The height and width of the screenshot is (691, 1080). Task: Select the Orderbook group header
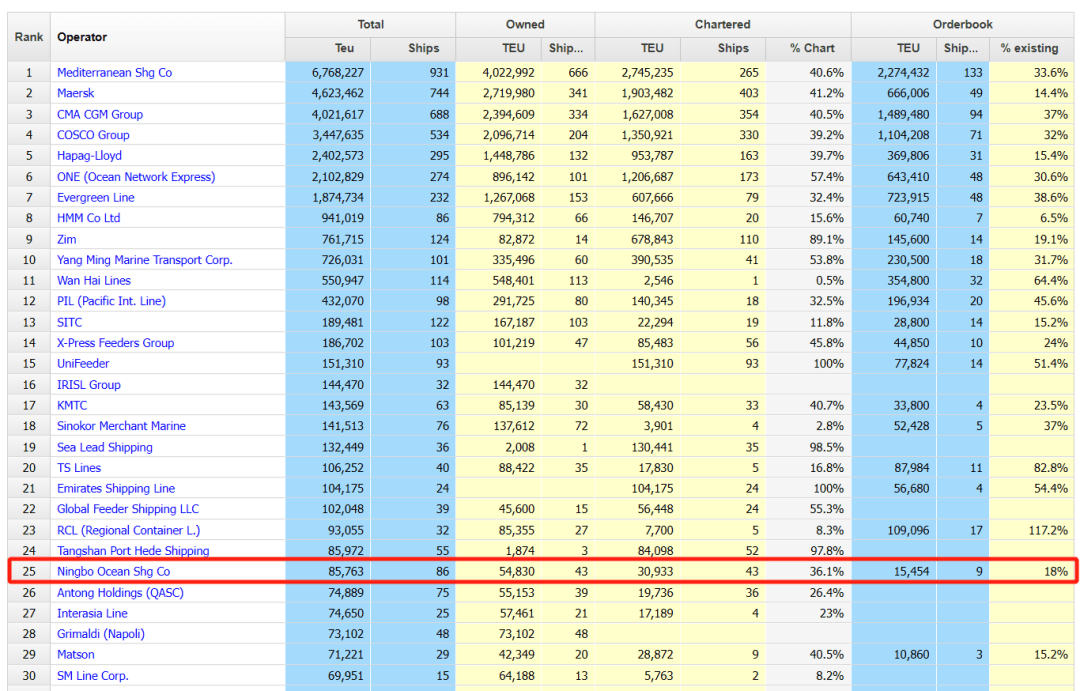pos(963,25)
